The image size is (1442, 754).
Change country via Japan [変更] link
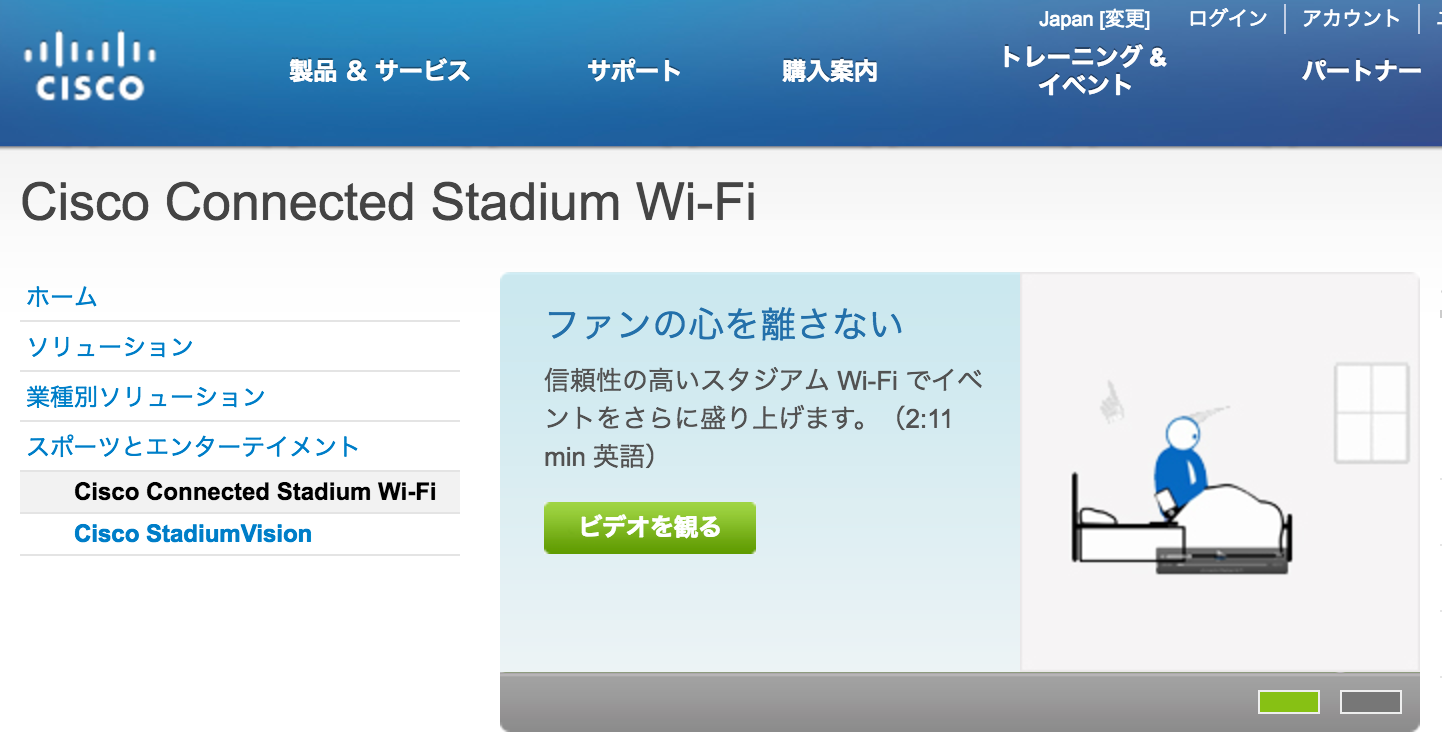click(x=1096, y=18)
